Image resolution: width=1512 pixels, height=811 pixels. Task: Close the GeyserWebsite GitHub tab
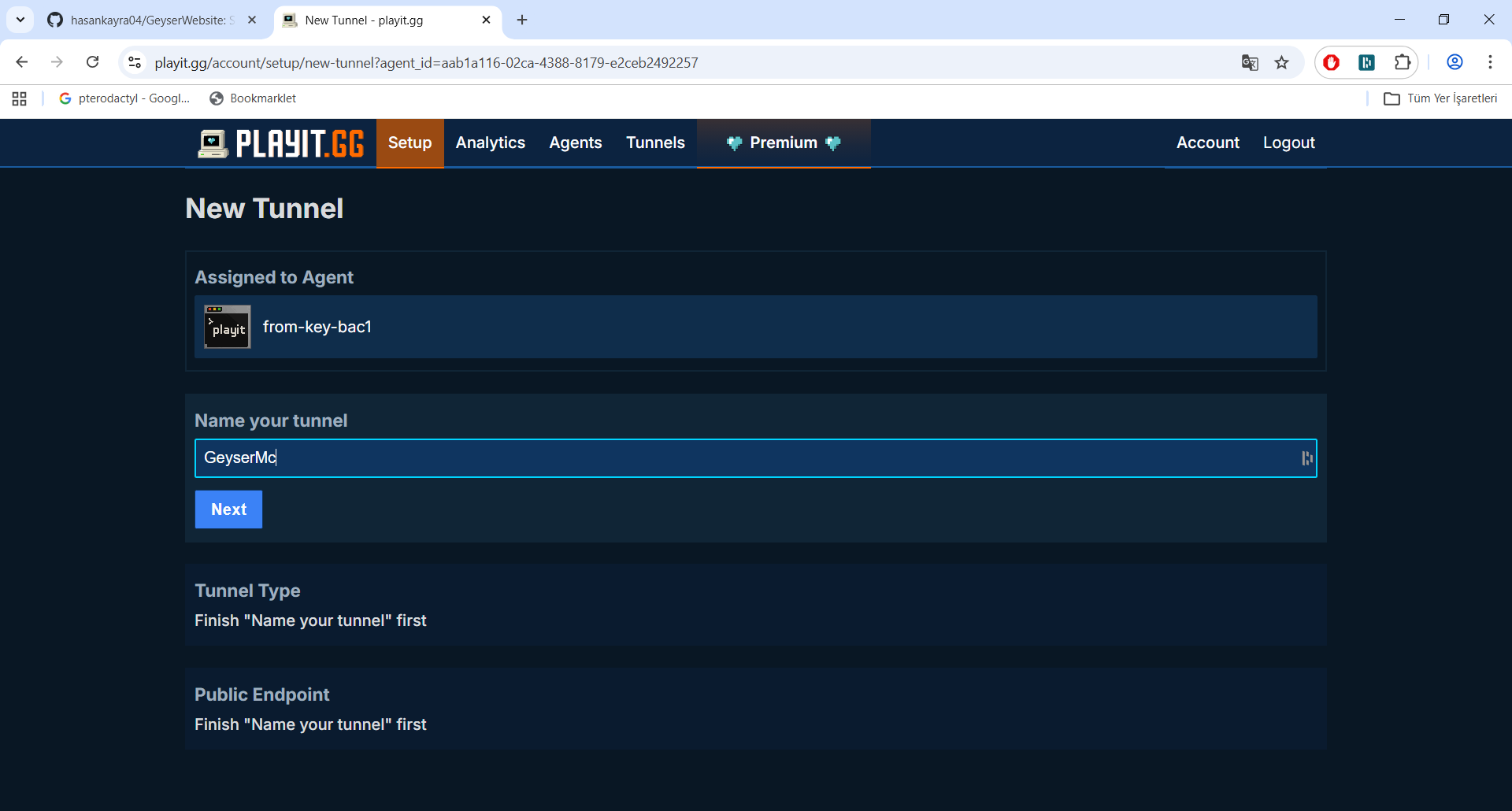[x=252, y=20]
